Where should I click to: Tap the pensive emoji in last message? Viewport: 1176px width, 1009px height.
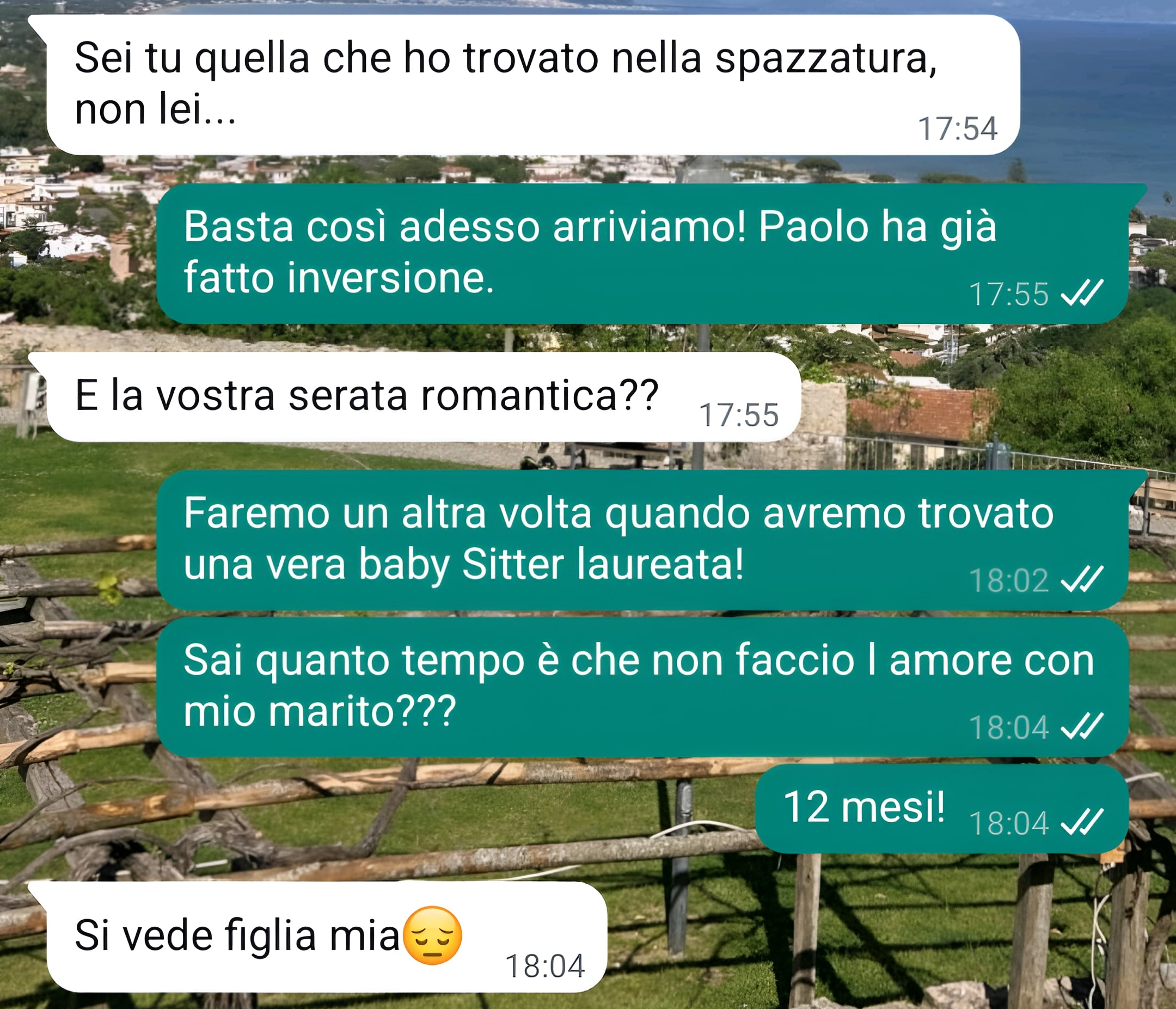coord(432,935)
